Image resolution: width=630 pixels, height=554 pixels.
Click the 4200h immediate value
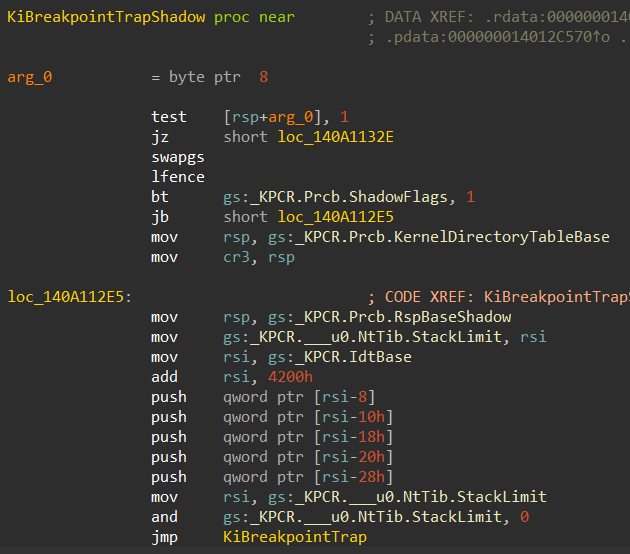pos(290,377)
